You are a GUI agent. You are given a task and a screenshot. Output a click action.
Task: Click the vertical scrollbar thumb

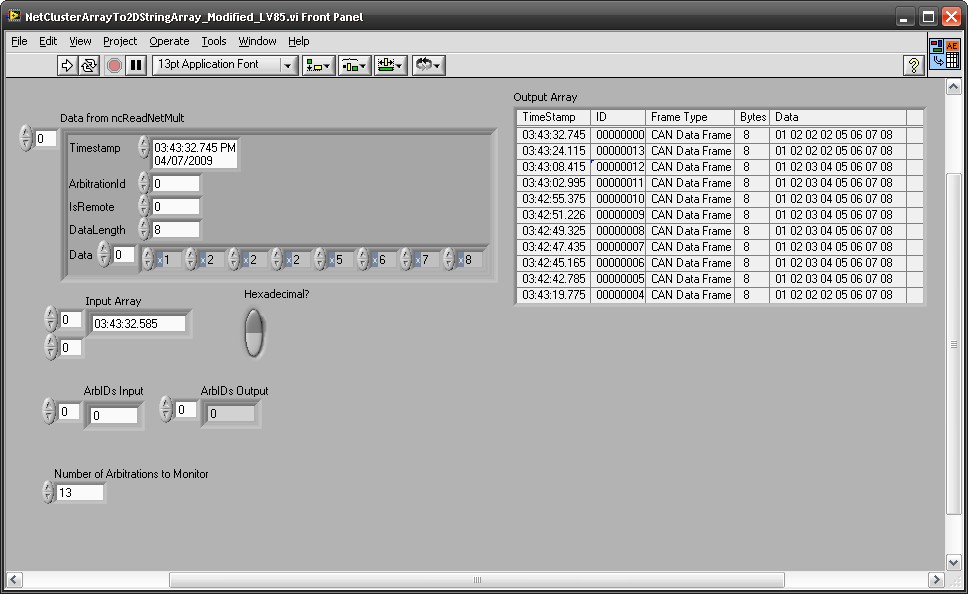tap(954, 345)
